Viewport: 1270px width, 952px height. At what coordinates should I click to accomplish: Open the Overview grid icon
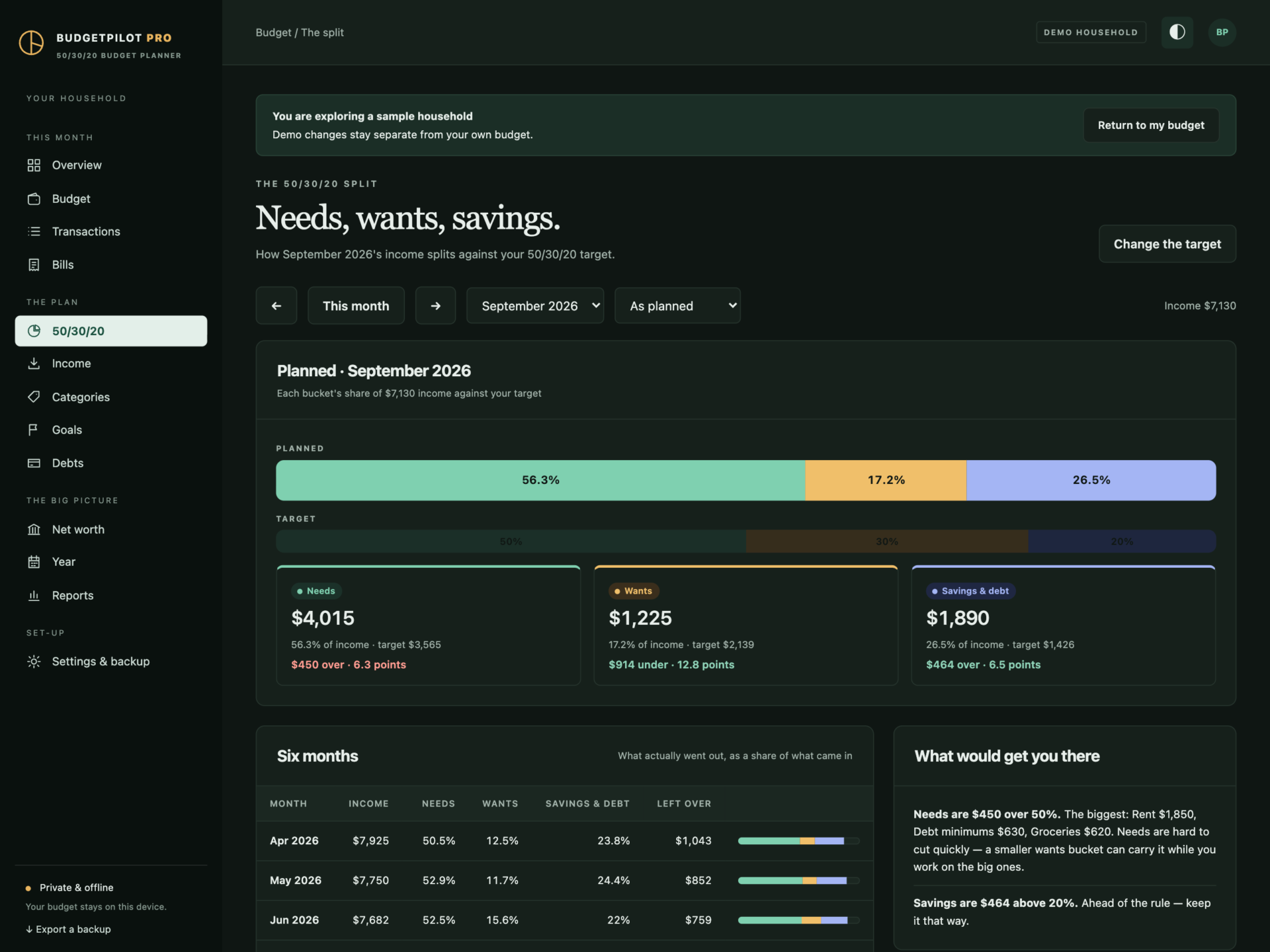pyautogui.click(x=34, y=165)
